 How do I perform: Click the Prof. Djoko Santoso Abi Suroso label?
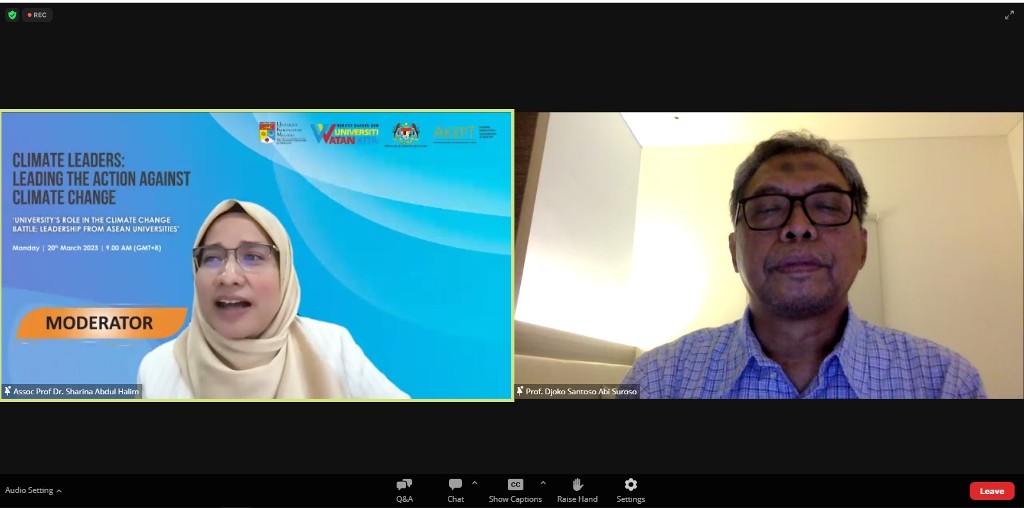click(x=581, y=391)
